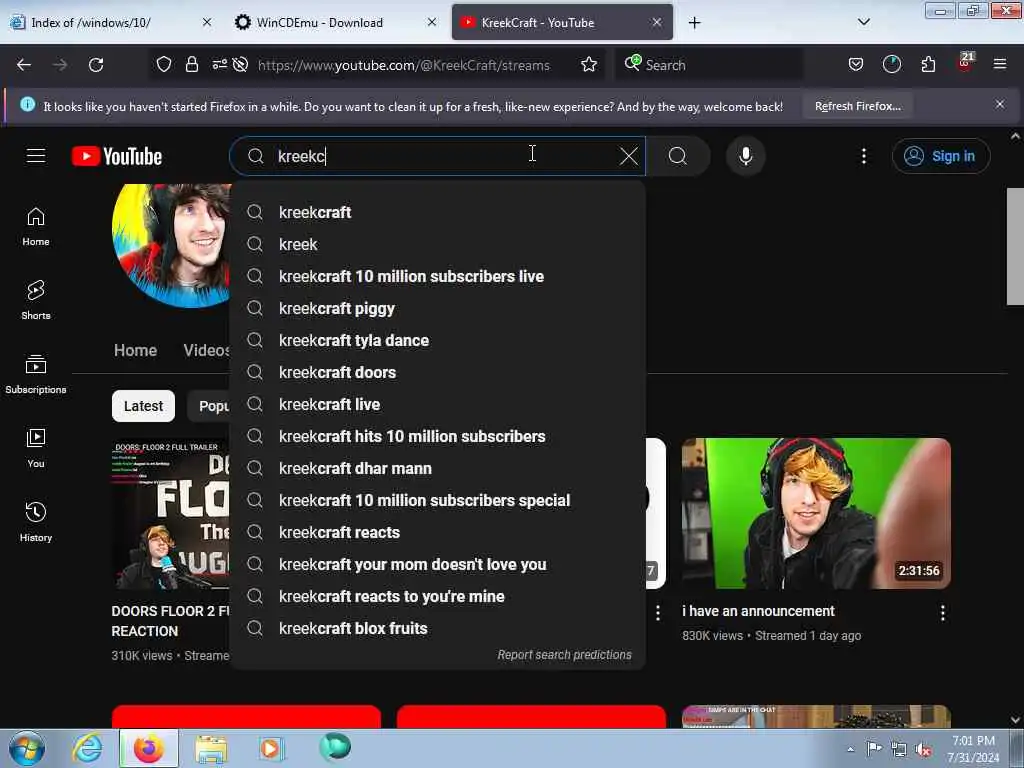1024x768 pixels.
Task: Open the channel Home tab
Action: [135, 351]
